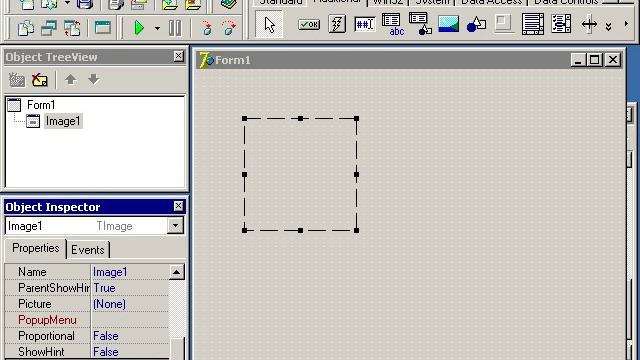This screenshot has width=640, height=360.
Task: Switch to the Win32 palette tab
Action: [388, 2]
